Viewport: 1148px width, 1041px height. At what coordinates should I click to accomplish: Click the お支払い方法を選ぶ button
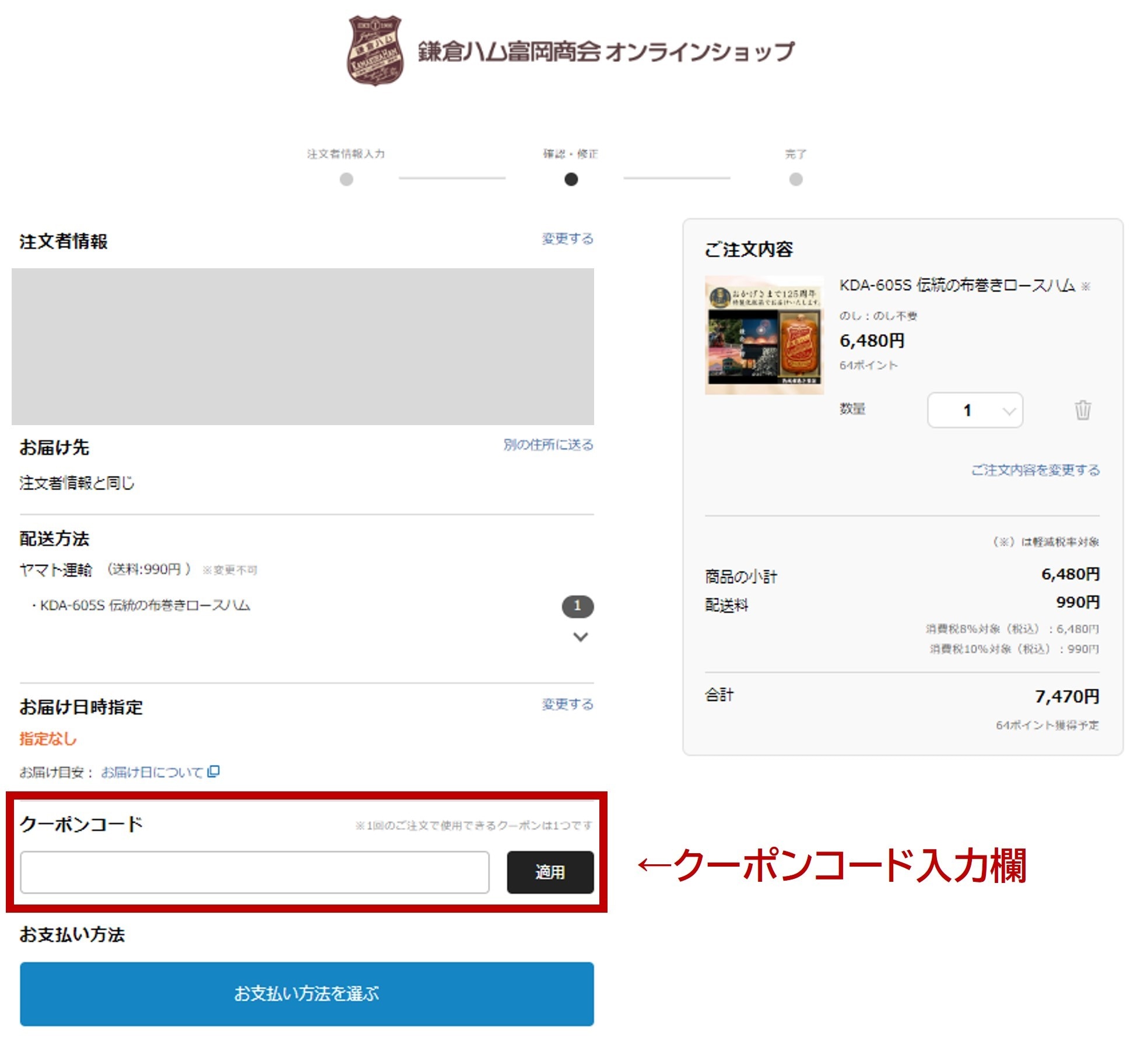(x=307, y=993)
